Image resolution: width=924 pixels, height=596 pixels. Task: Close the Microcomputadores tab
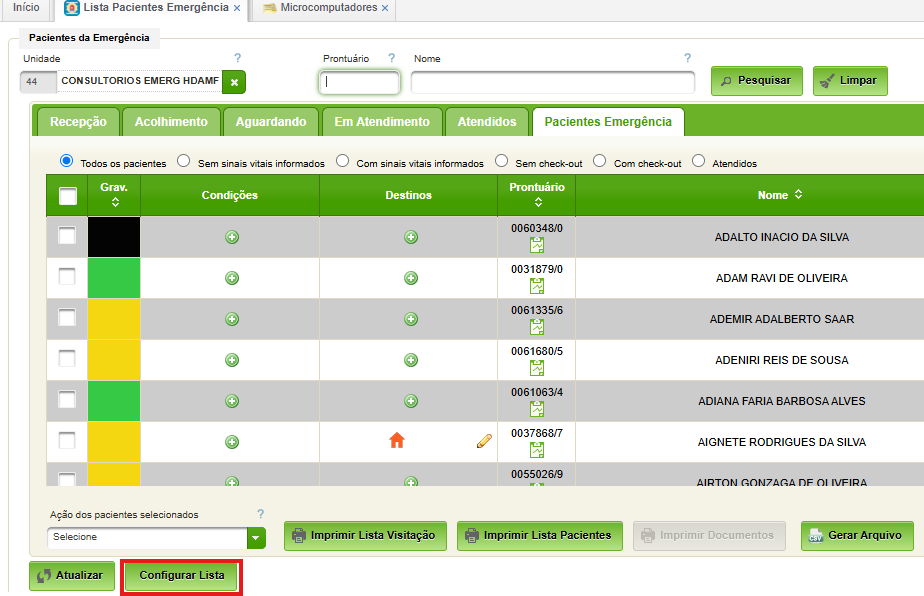(385, 8)
